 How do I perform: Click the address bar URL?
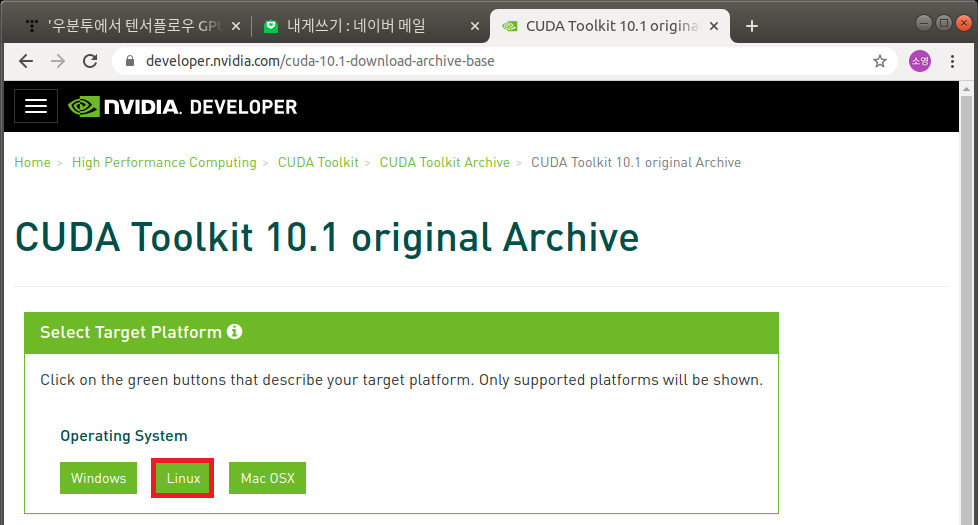[x=320, y=61]
